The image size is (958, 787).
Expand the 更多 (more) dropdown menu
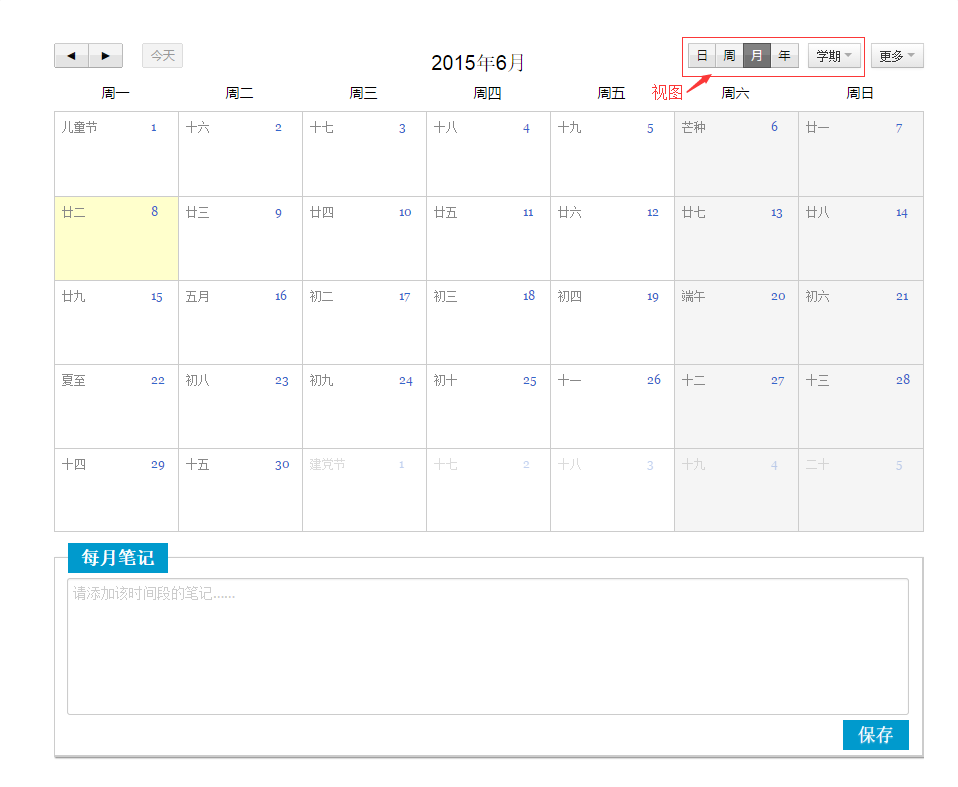(x=897, y=56)
